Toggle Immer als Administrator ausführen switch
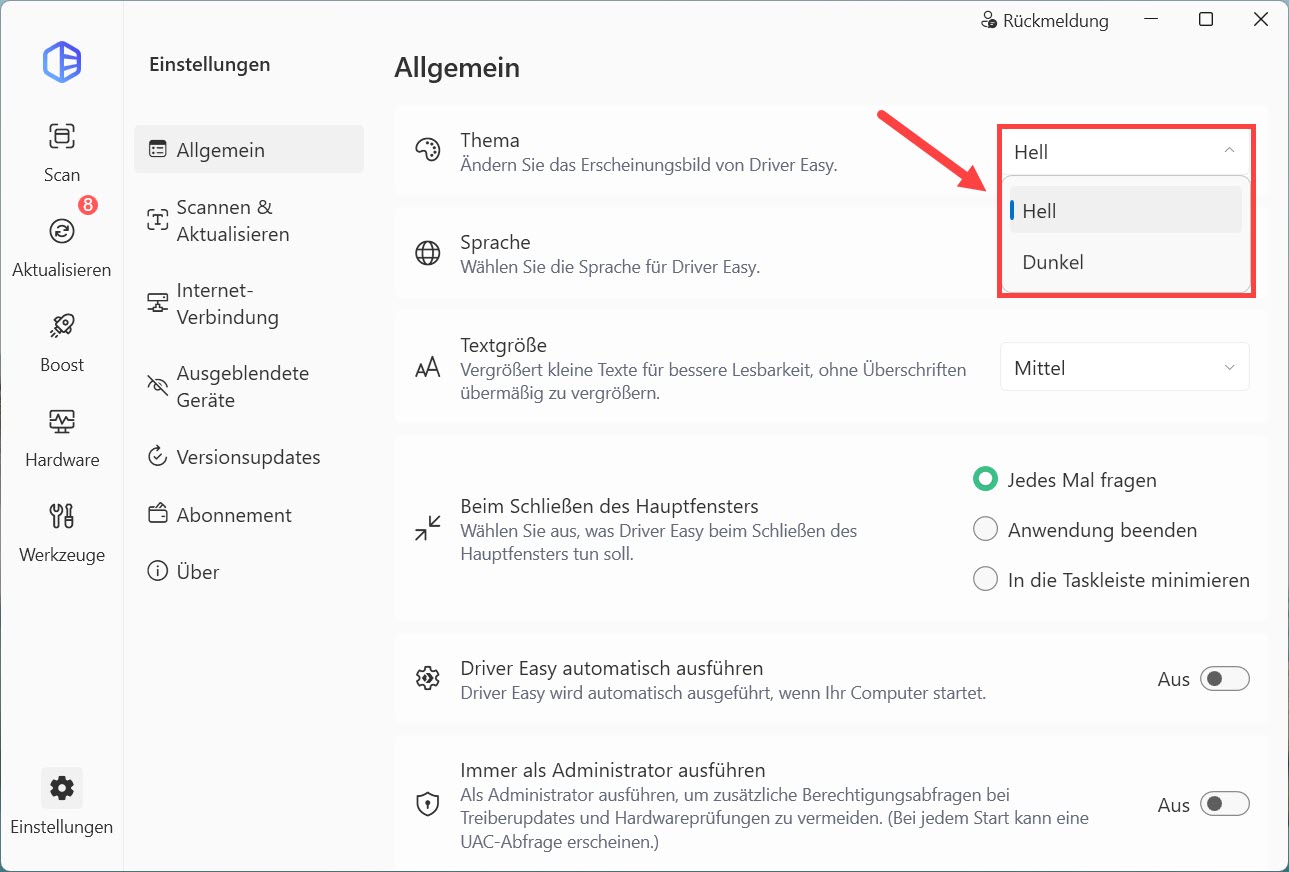This screenshot has height=872, width=1289. pyautogui.click(x=1225, y=804)
